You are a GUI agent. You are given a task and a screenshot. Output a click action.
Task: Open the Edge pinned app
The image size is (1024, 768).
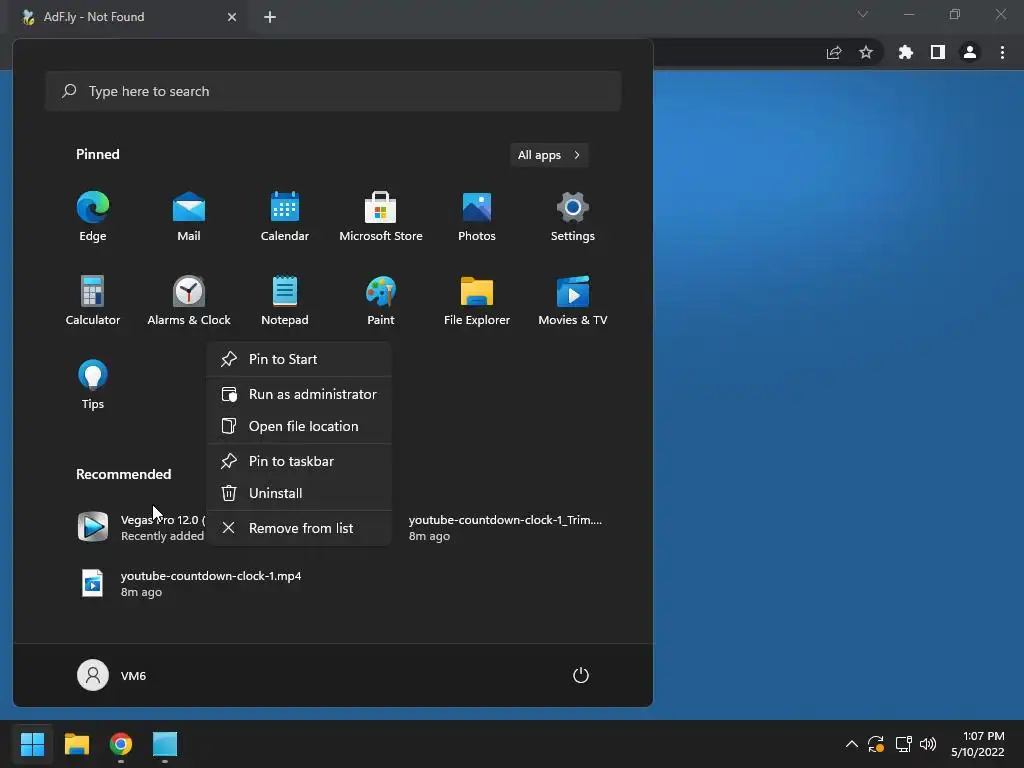tap(93, 217)
